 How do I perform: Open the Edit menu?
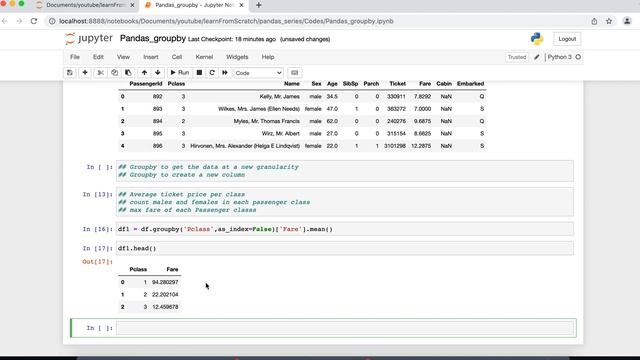tap(98, 57)
